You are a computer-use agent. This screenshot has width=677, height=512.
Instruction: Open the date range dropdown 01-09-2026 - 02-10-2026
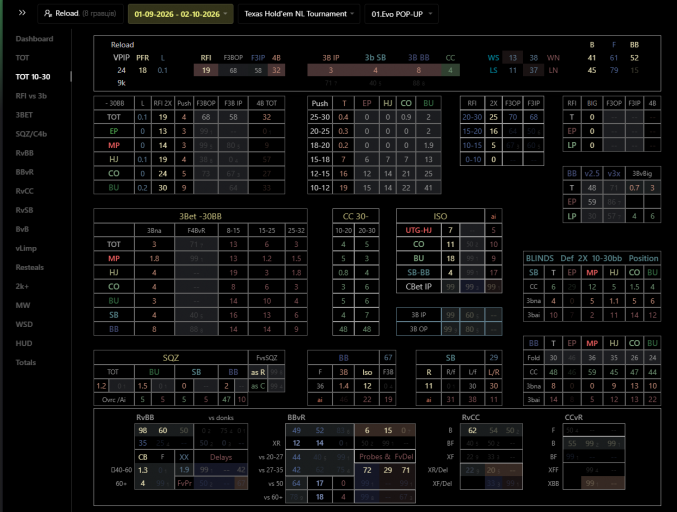[x=180, y=14]
